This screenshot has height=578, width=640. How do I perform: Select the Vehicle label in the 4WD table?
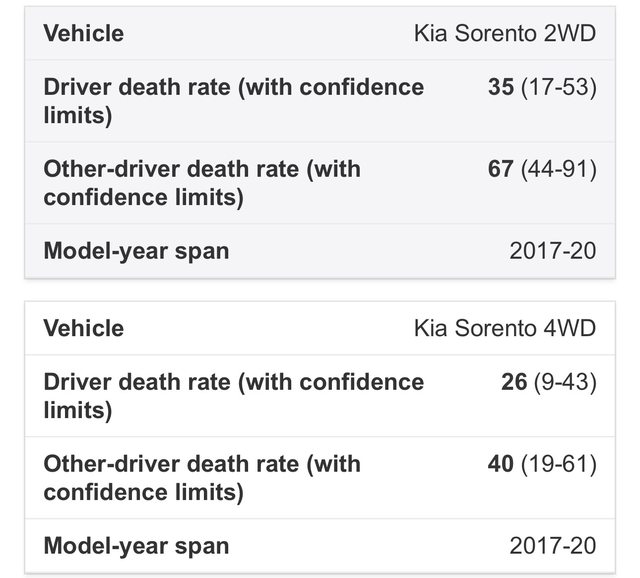pos(84,328)
